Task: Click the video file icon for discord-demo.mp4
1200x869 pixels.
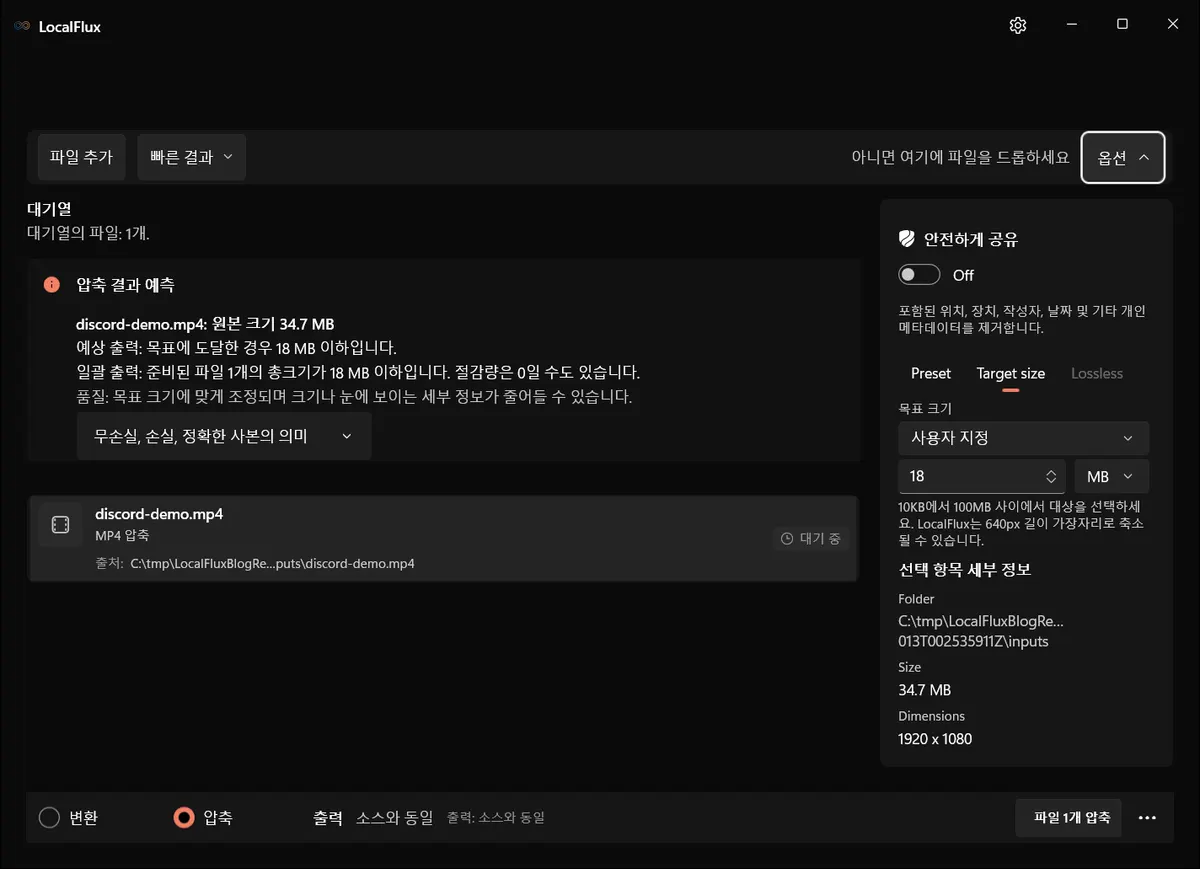Action: point(60,525)
